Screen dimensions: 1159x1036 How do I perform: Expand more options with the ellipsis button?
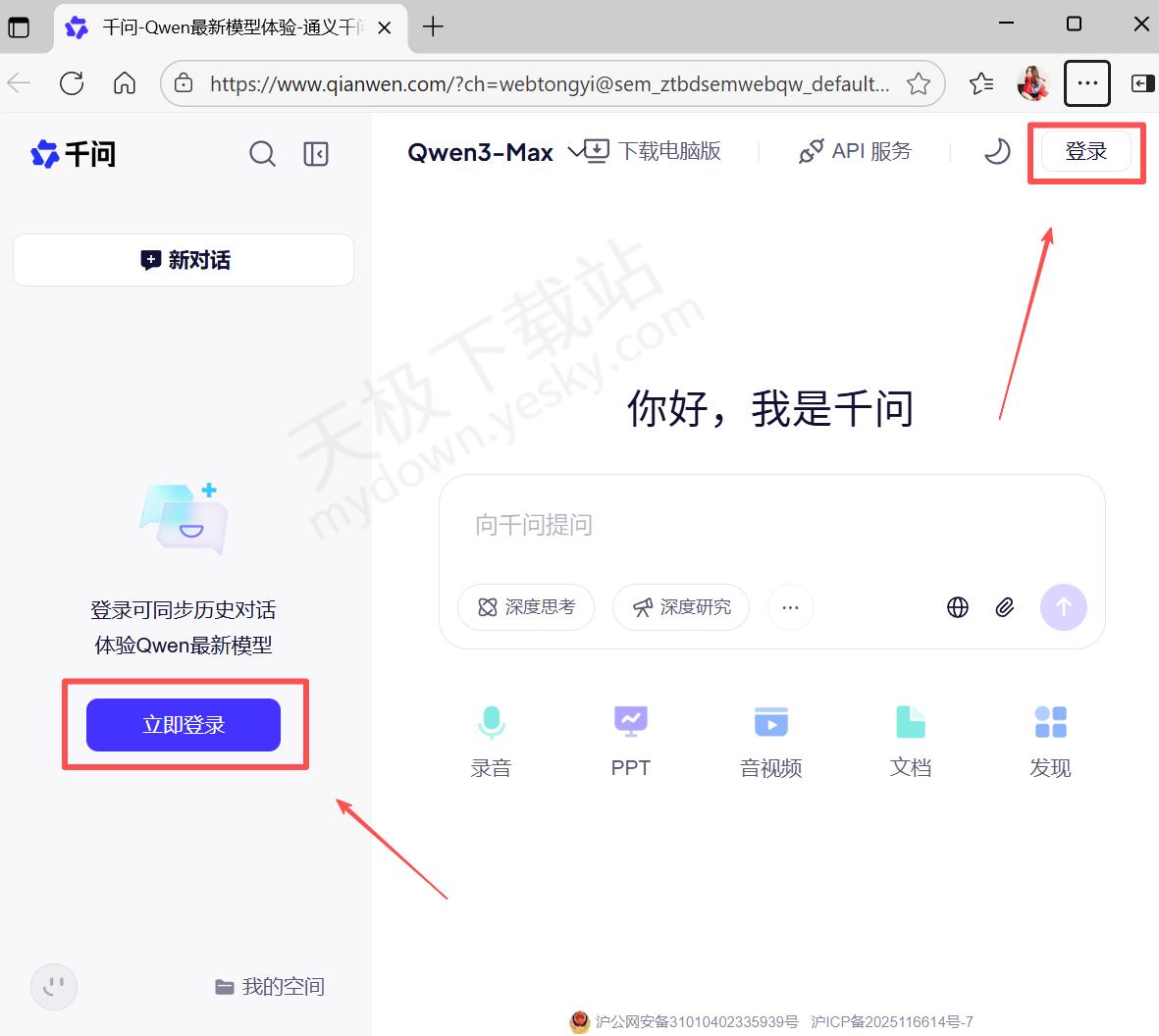click(790, 607)
